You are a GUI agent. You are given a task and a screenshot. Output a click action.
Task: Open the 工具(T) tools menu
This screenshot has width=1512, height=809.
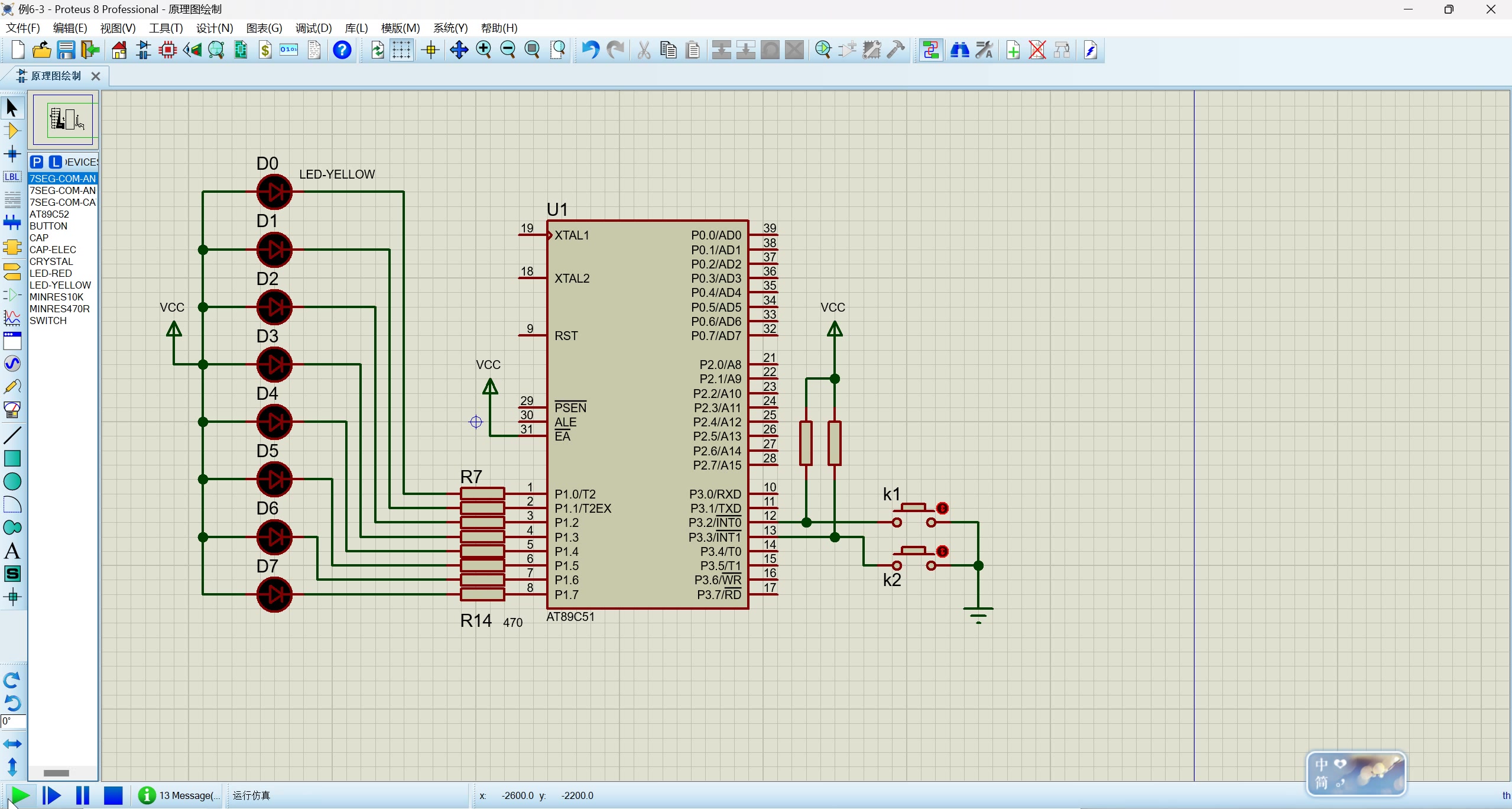click(x=166, y=28)
